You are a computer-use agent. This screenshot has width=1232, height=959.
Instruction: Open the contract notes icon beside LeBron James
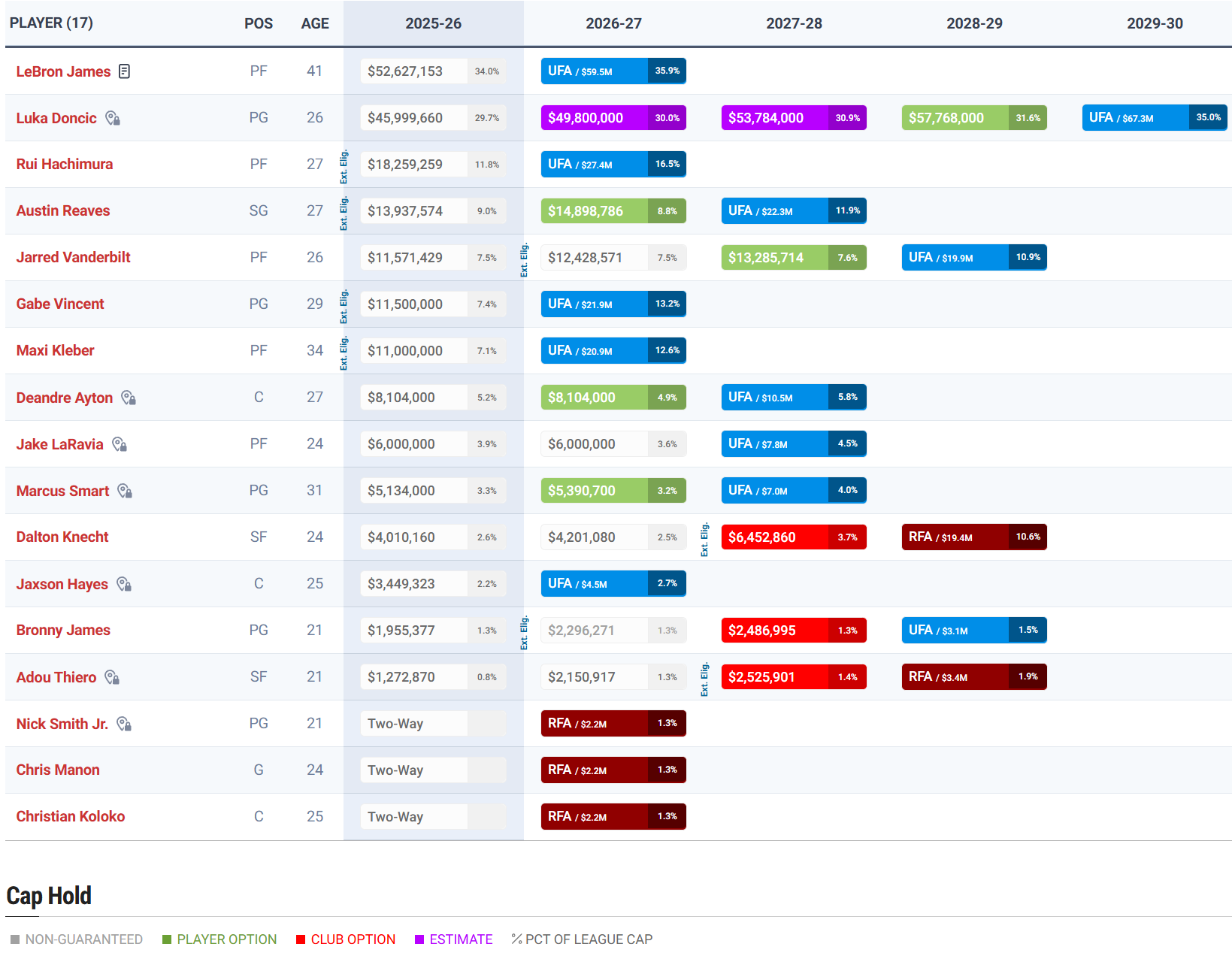[x=125, y=71]
